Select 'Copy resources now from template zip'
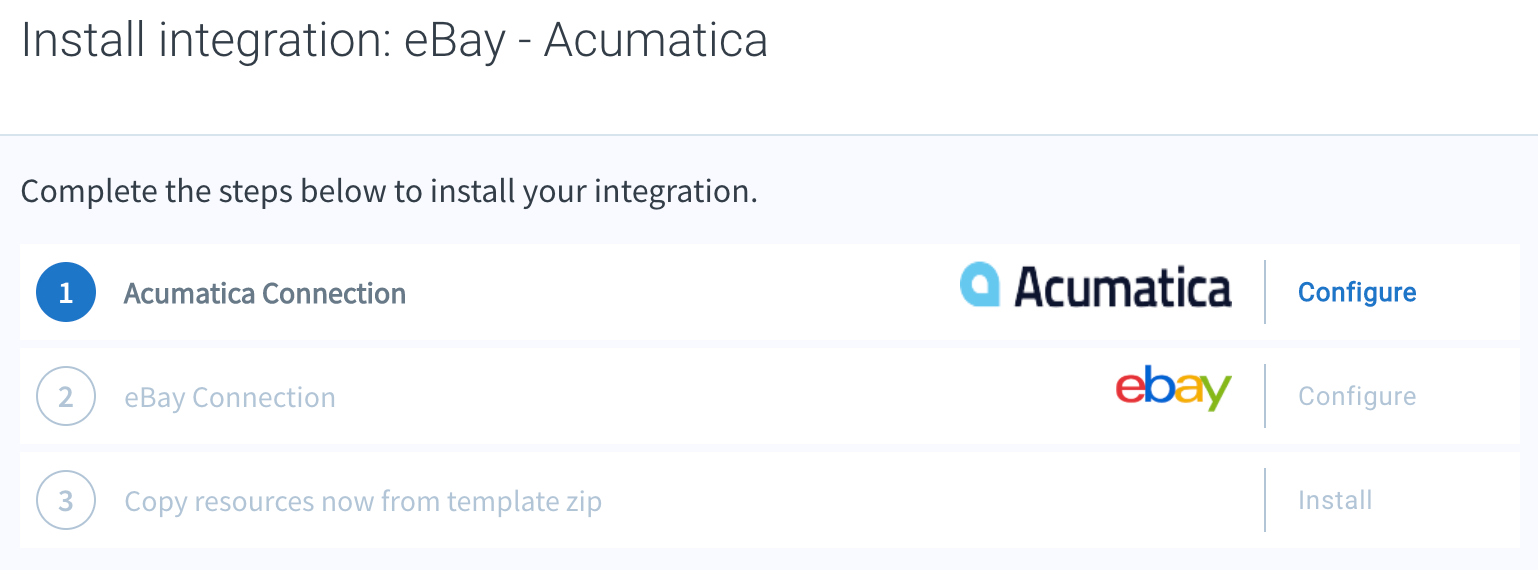1538x570 pixels. pyautogui.click(x=363, y=501)
